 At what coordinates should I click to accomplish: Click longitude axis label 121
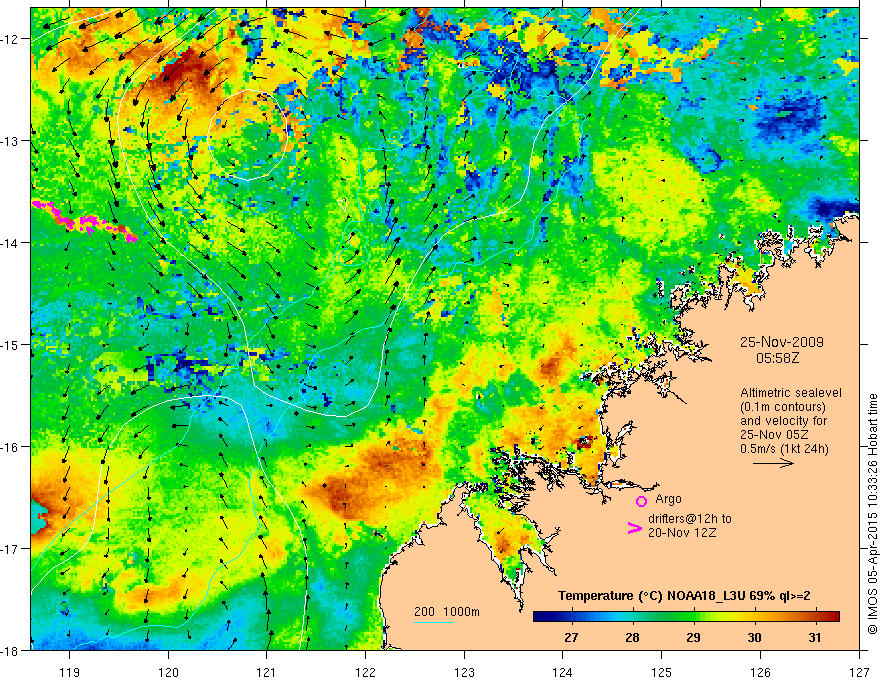pyautogui.click(x=267, y=672)
